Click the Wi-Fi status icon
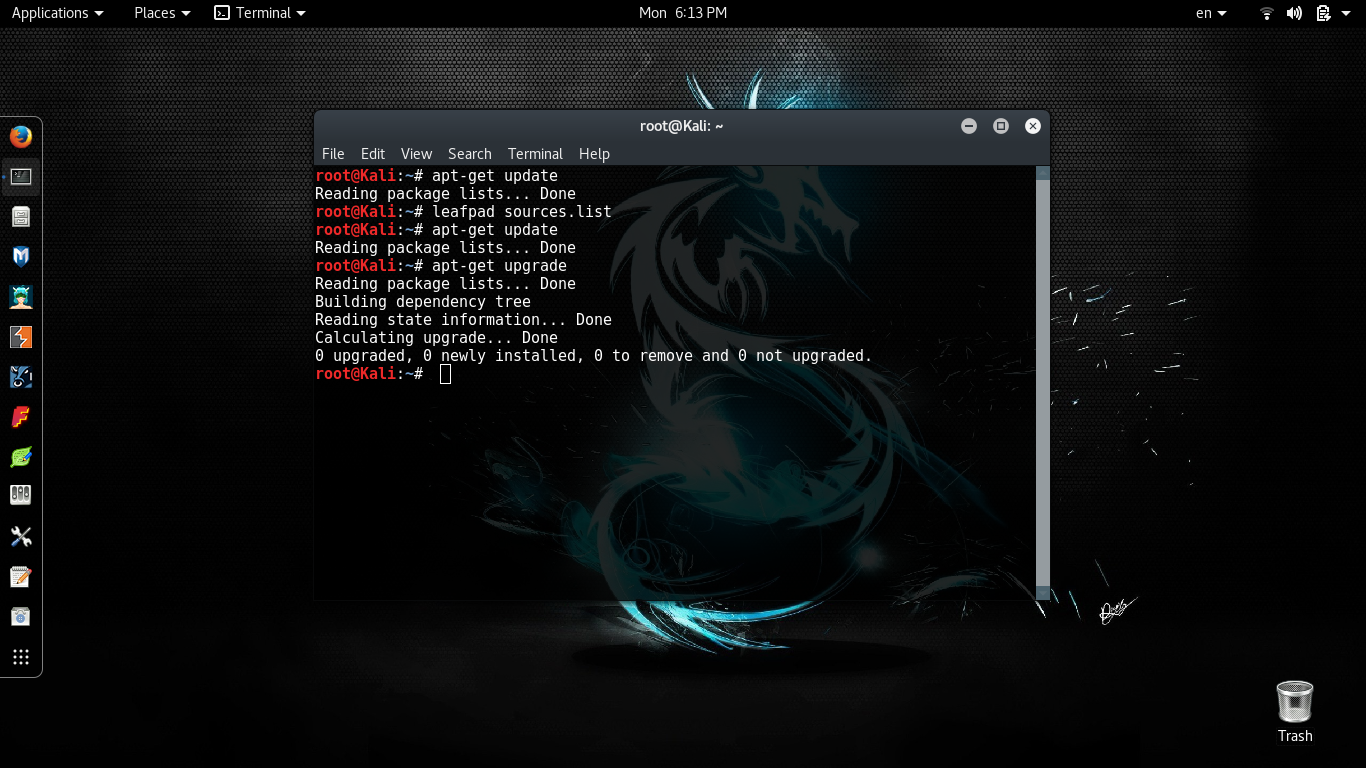 click(x=1267, y=13)
